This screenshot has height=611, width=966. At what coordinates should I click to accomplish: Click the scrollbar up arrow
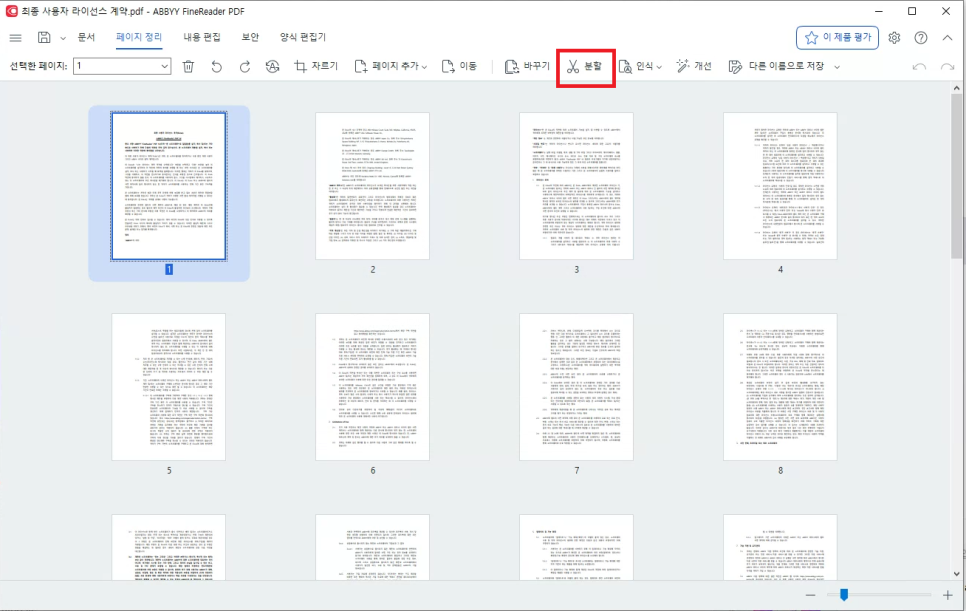coord(956,88)
